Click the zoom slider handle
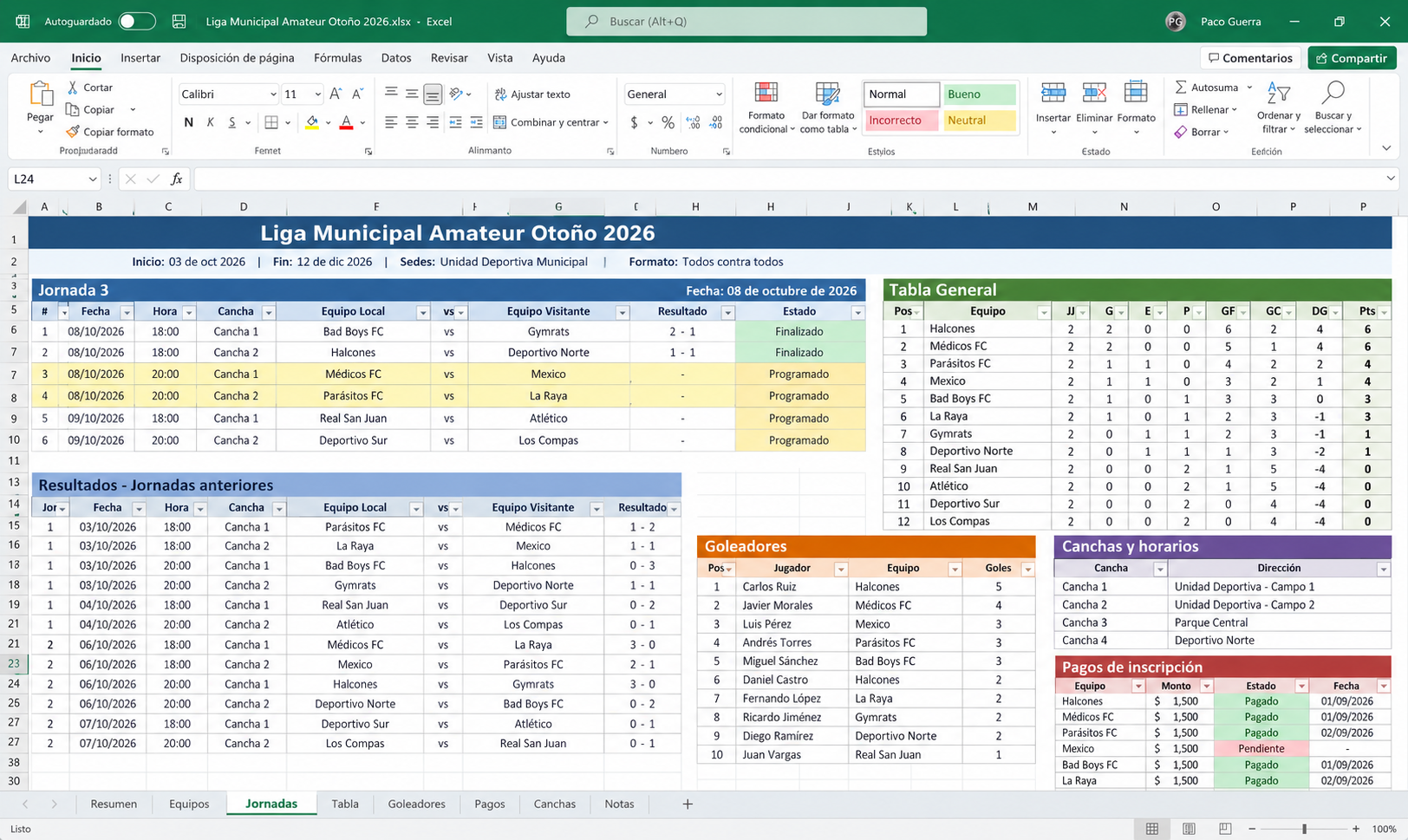The height and width of the screenshot is (840, 1408). [x=1304, y=829]
